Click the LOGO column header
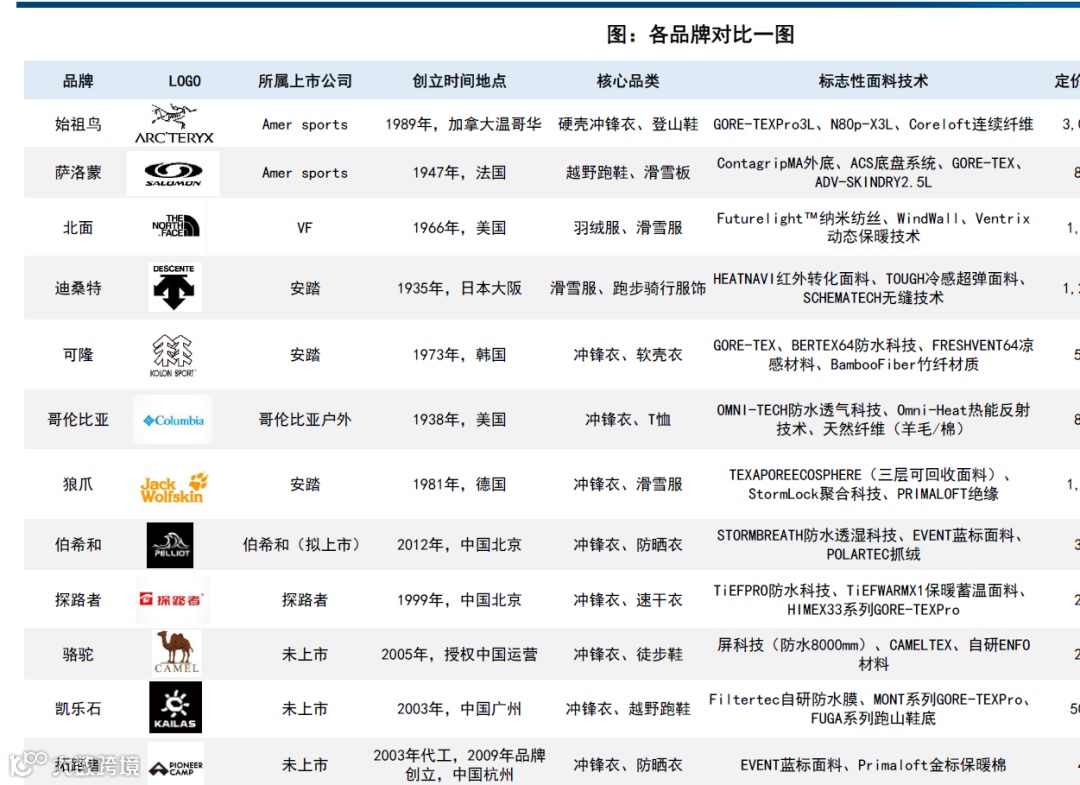The height and width of the screenshot is (785, 1080). pyautogui.click(x=185, y=81)
